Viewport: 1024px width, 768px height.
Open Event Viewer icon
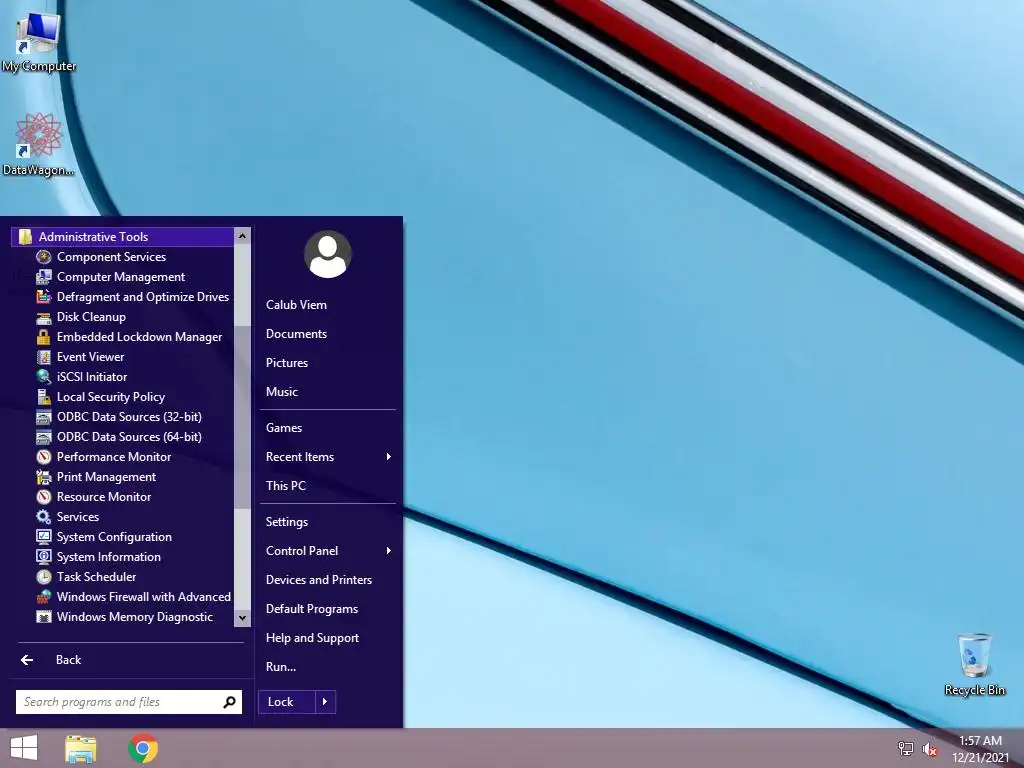pos(44,357)
